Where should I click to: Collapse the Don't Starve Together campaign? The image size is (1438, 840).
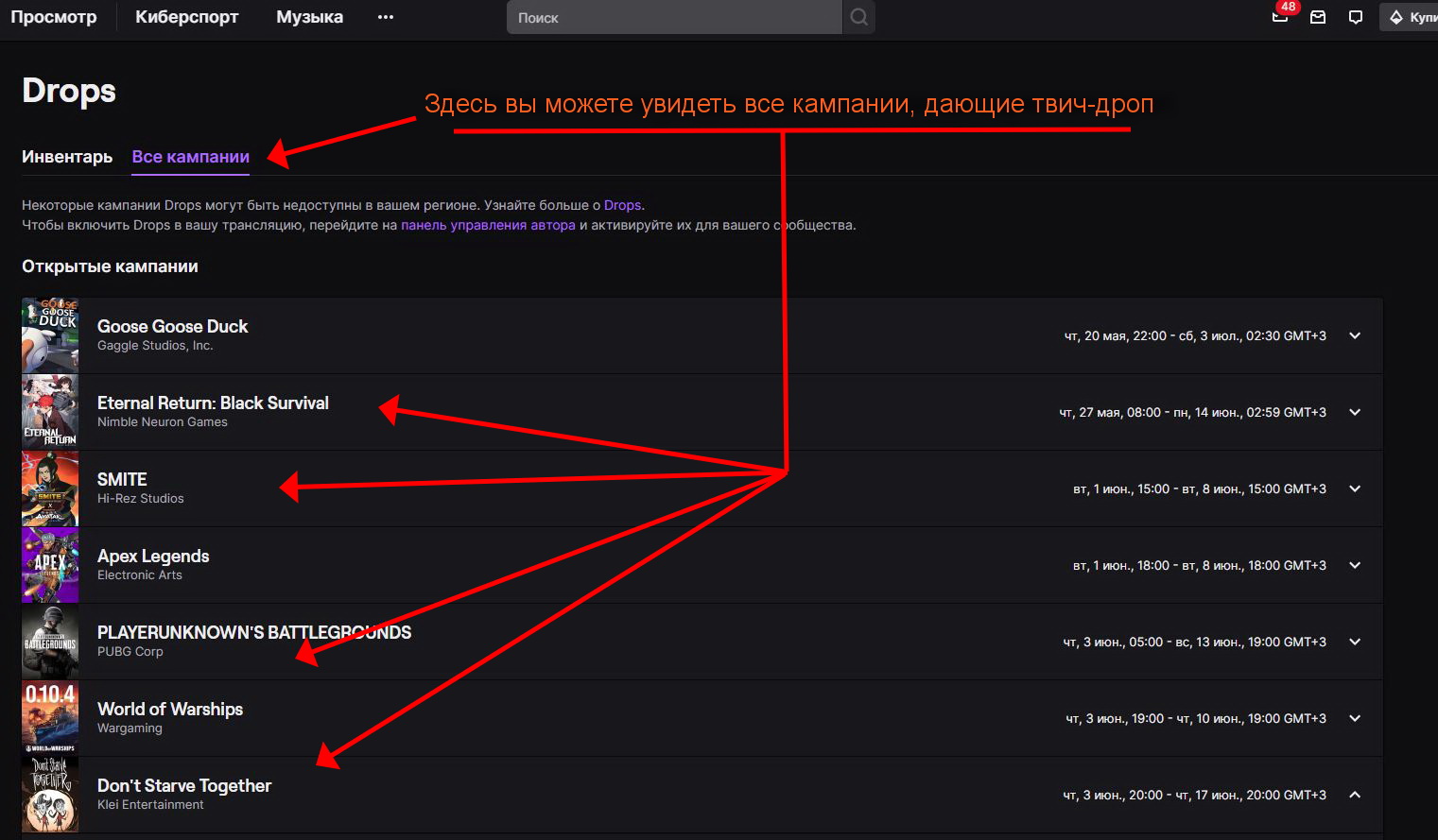coord(1355,795)
